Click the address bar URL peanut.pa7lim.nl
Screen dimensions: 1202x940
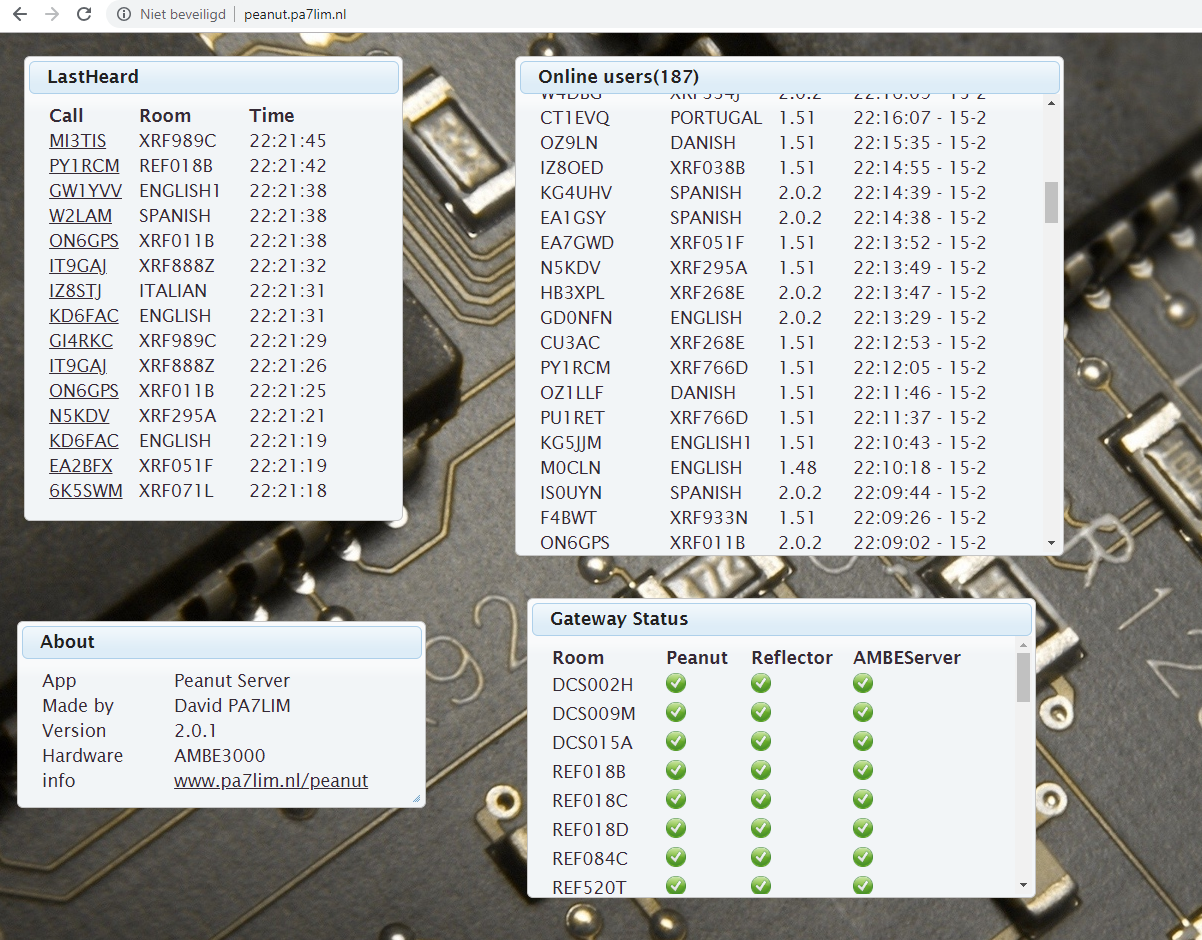[295, 14]
